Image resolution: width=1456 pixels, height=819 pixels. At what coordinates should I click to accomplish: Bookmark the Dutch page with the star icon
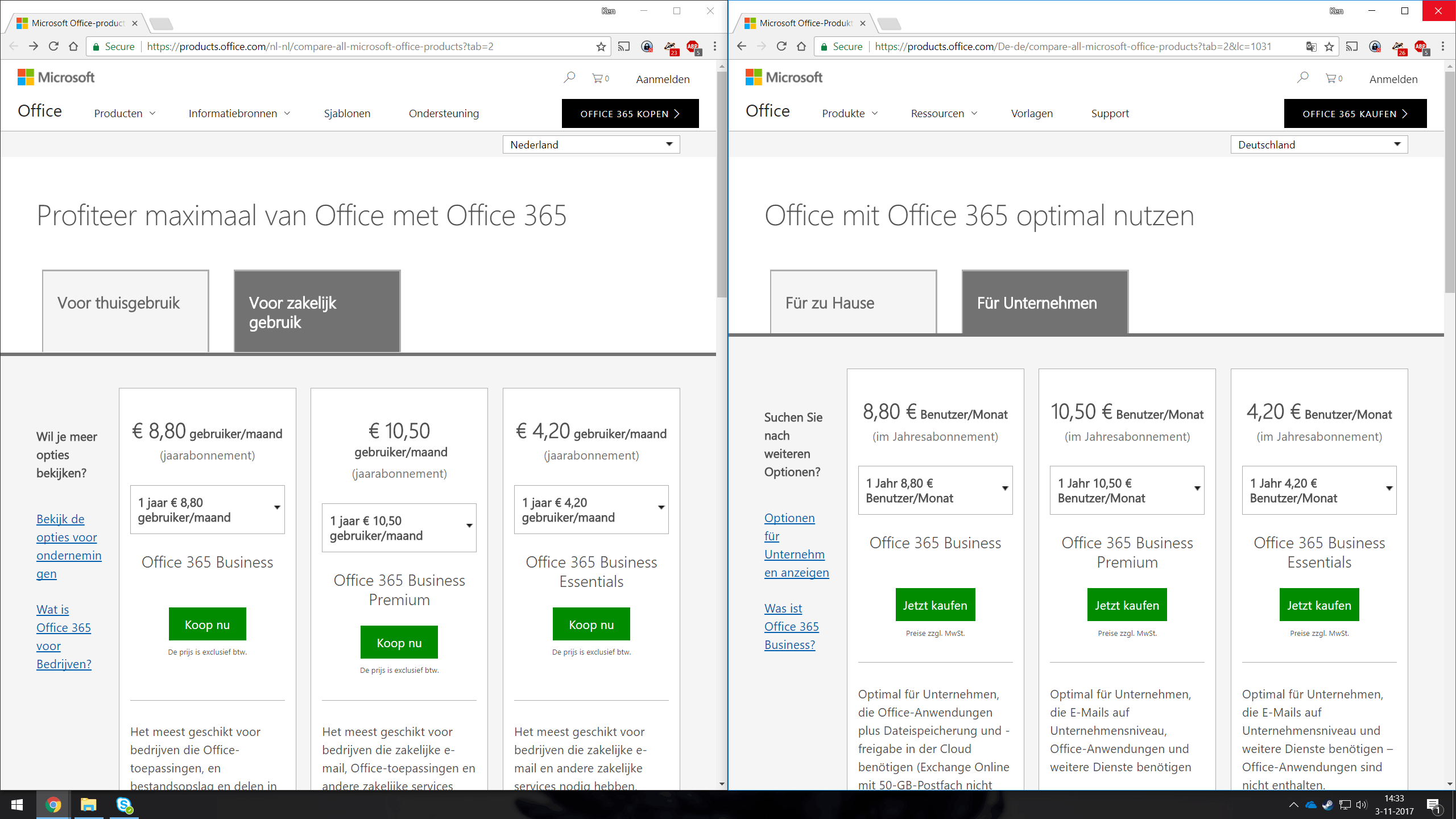(x=601, y=47)
